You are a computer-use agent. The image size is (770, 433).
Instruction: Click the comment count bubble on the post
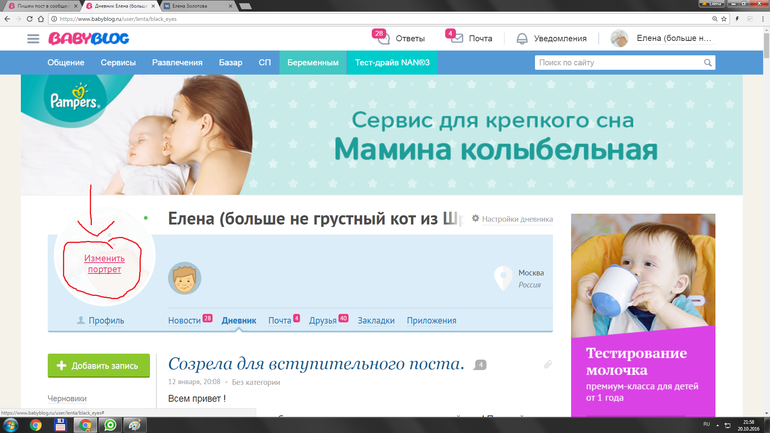tap(480, 364)
